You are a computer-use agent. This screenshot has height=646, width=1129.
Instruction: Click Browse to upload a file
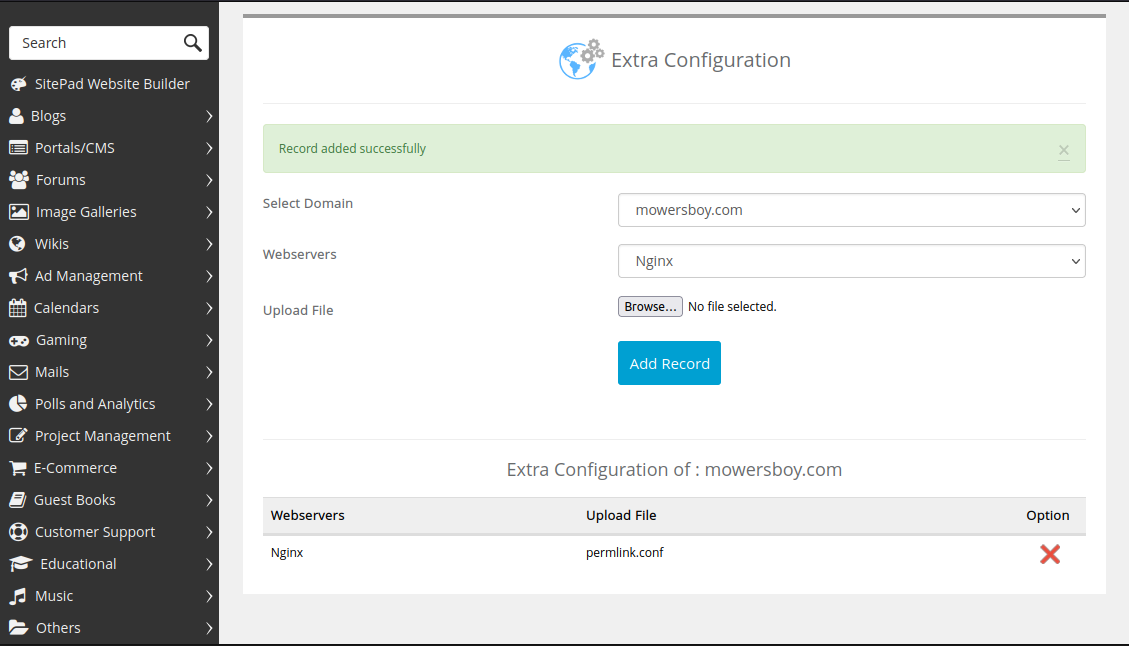[650, 307]
